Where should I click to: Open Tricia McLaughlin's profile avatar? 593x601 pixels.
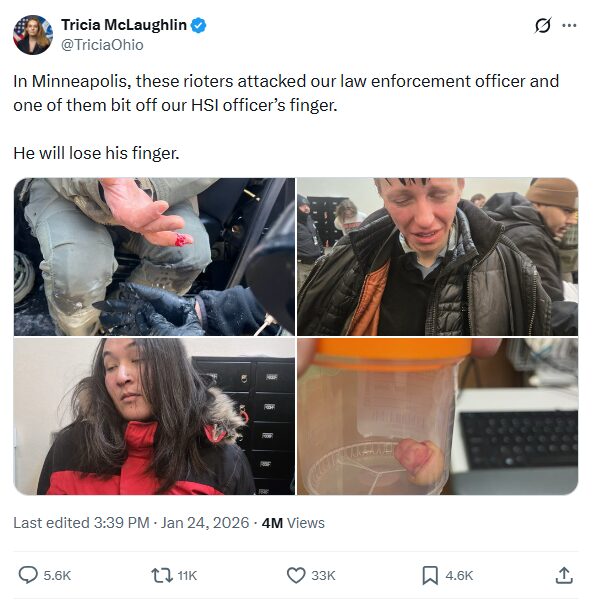point(33,35)
